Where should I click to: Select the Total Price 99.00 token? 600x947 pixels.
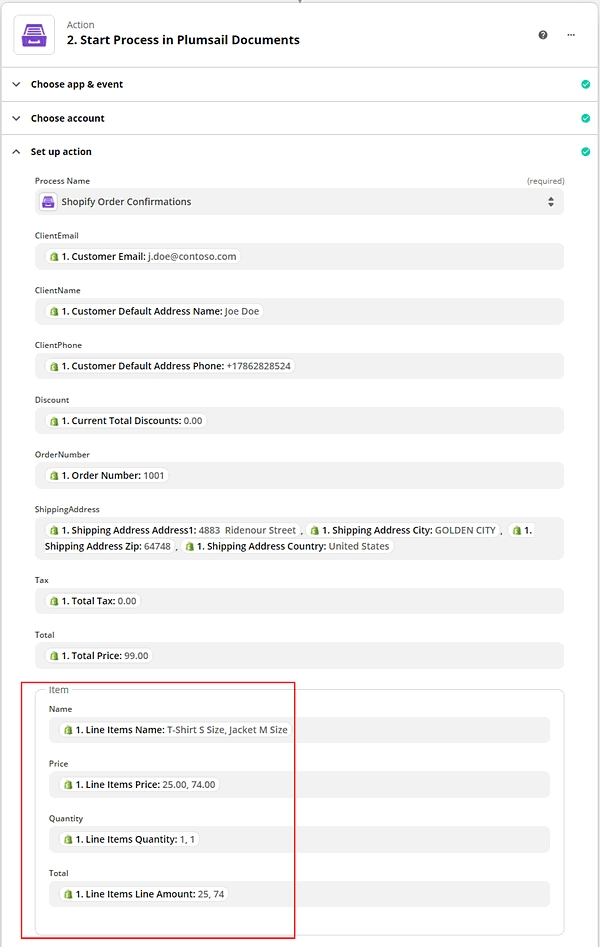tap(99, 656)
